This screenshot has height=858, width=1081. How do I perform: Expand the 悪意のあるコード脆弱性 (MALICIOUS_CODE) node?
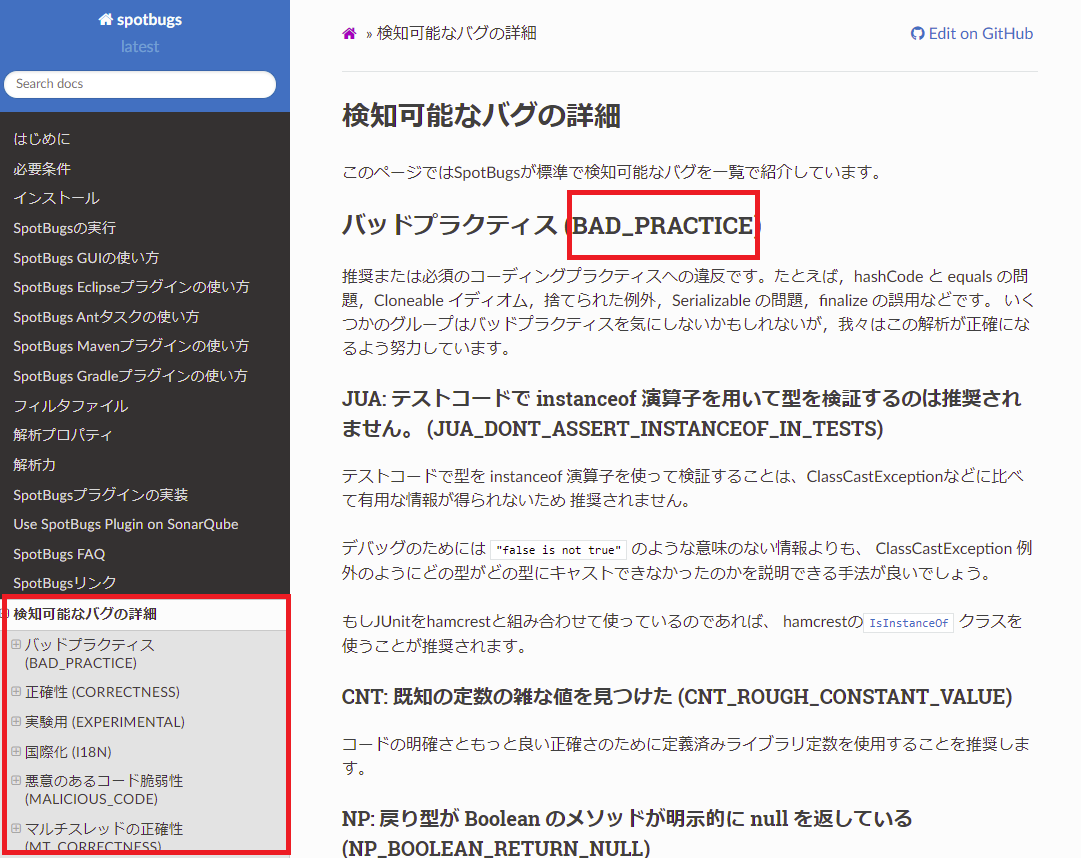[16, 780]
